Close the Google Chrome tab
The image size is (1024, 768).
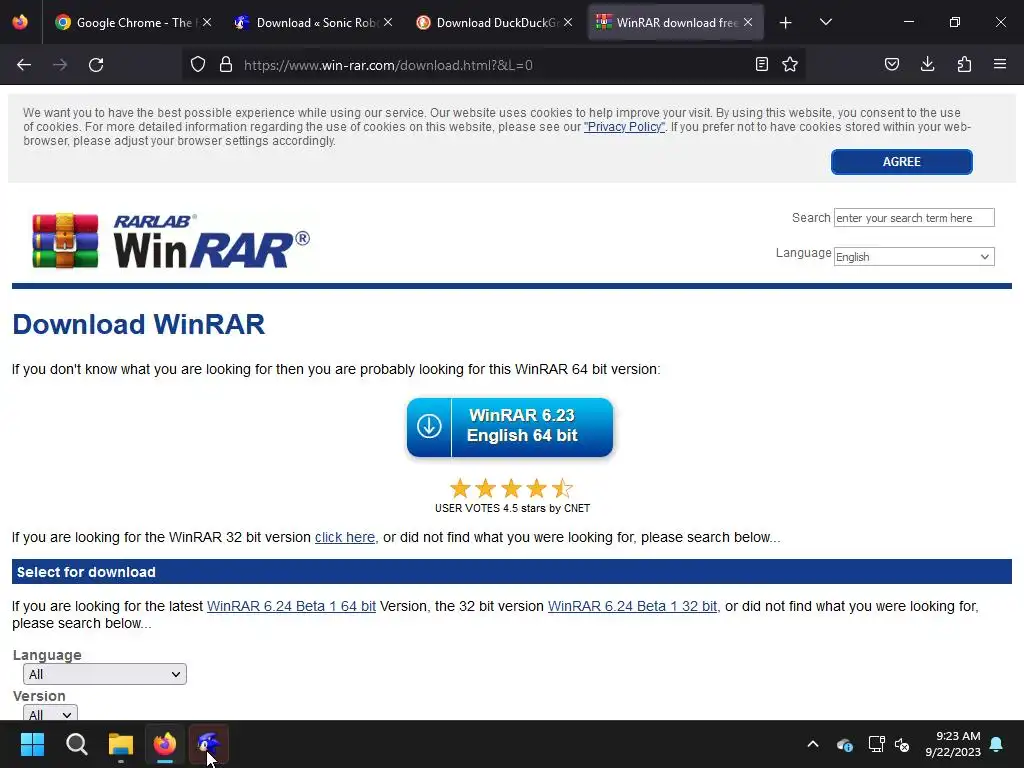(x=207, y=22)
